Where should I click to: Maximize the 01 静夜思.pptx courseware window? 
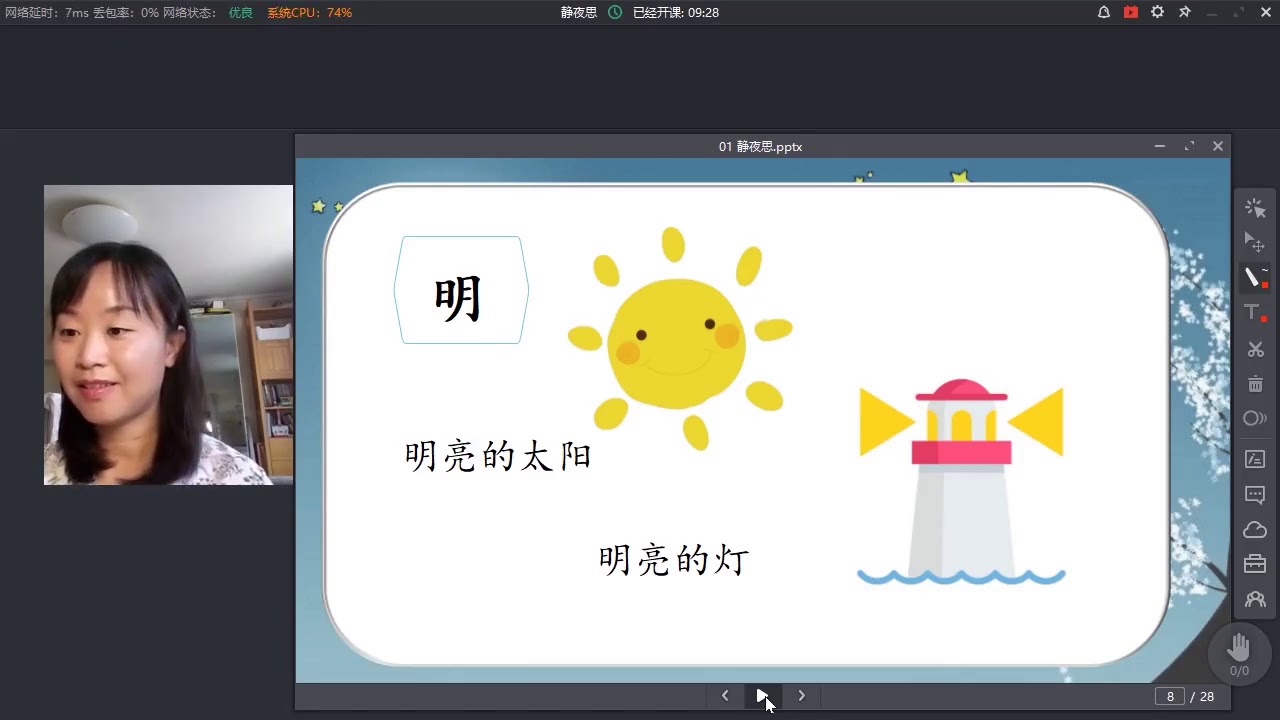point(1189,146)
